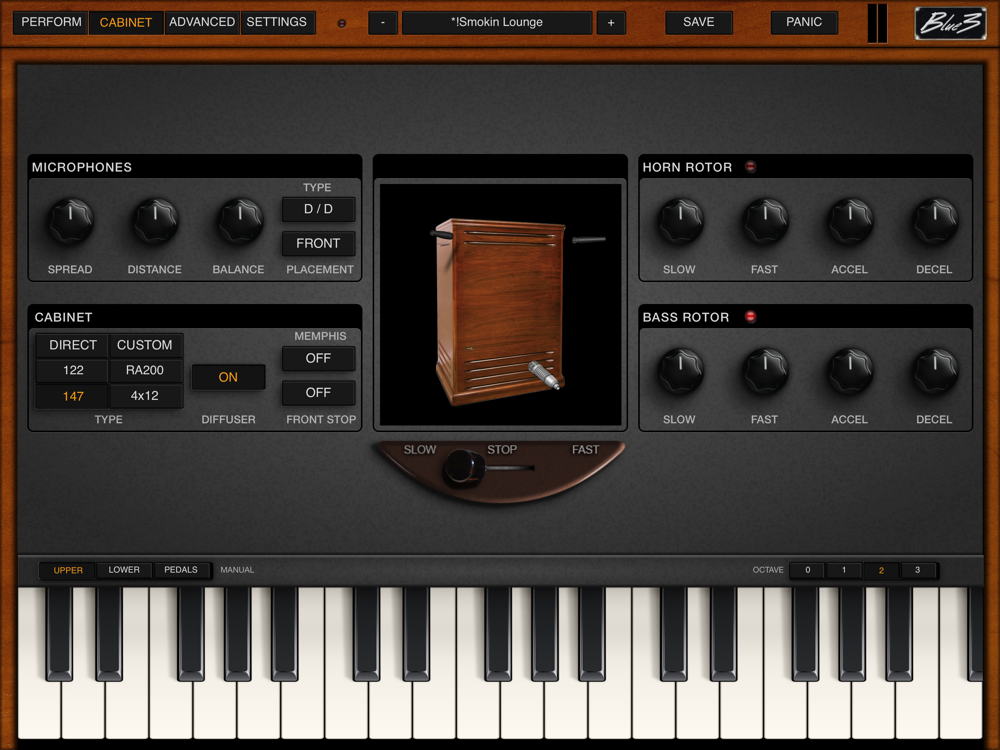
Task: Select the 147 cabinet type
Action: (73, 396)
